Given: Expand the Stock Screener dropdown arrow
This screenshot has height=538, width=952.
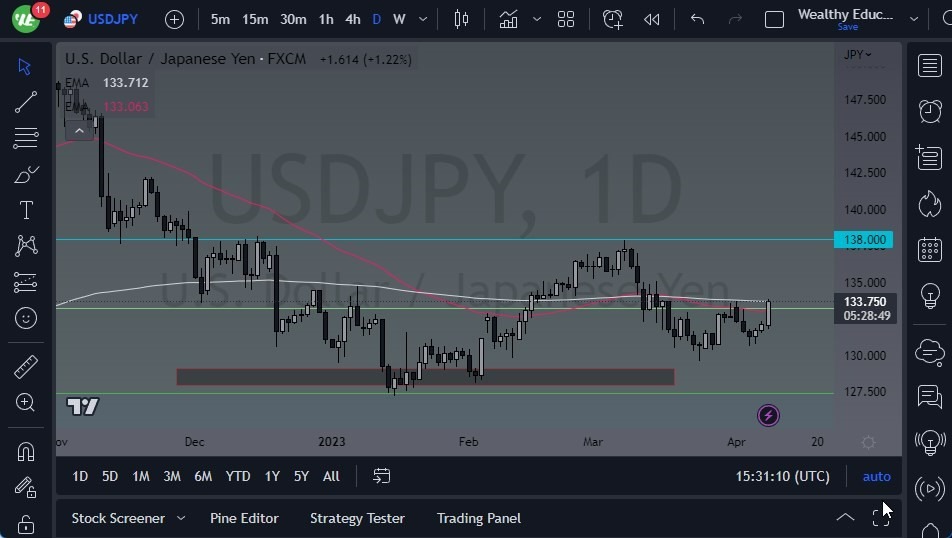Looking at the screenshot, I should 181,518.
